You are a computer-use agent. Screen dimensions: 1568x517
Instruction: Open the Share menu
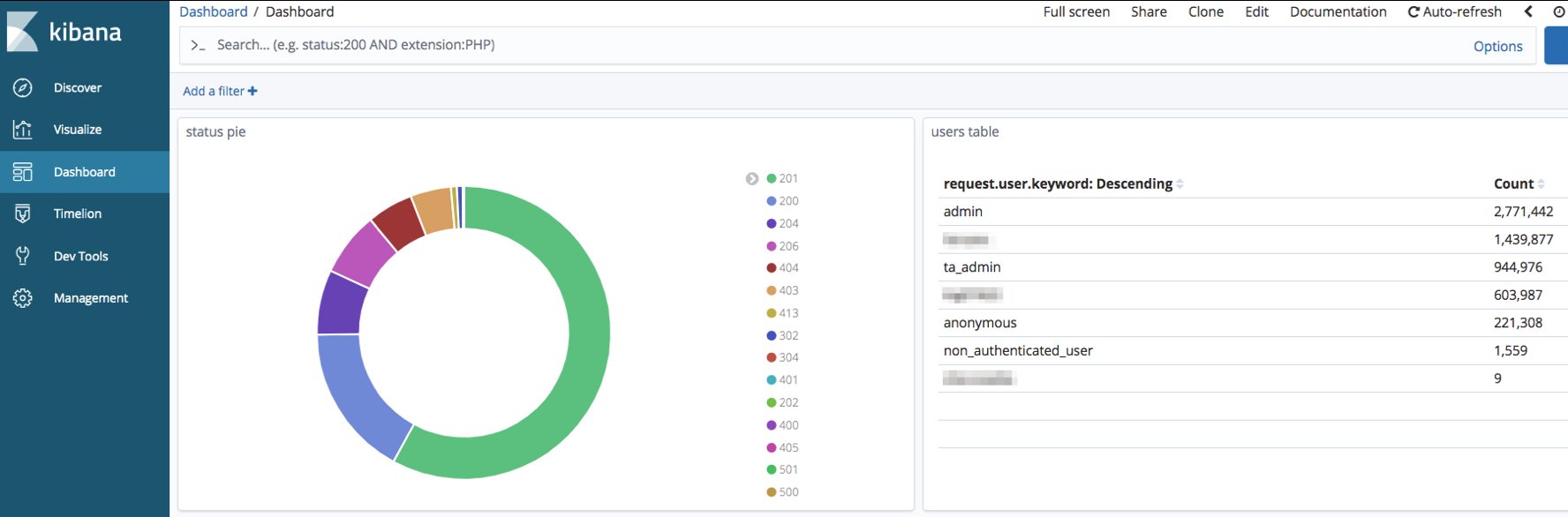coord(1149,11)
